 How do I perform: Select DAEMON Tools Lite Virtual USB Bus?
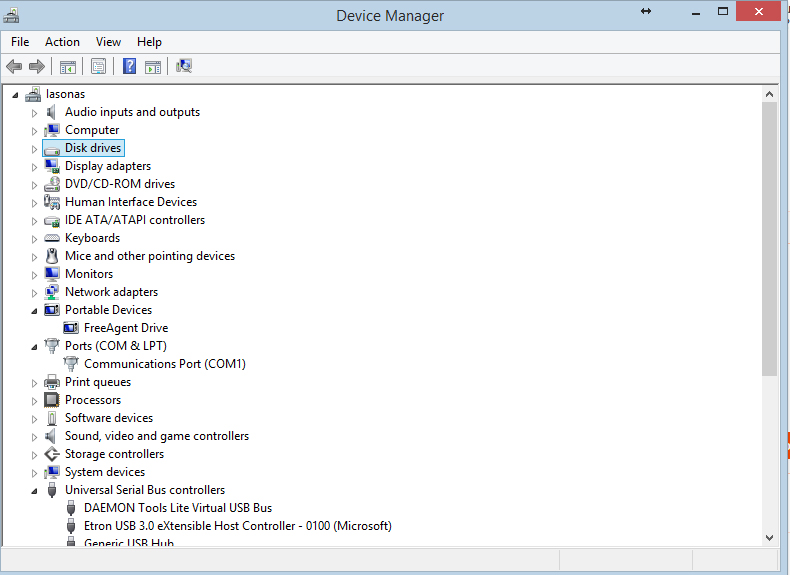coord(177,508)
